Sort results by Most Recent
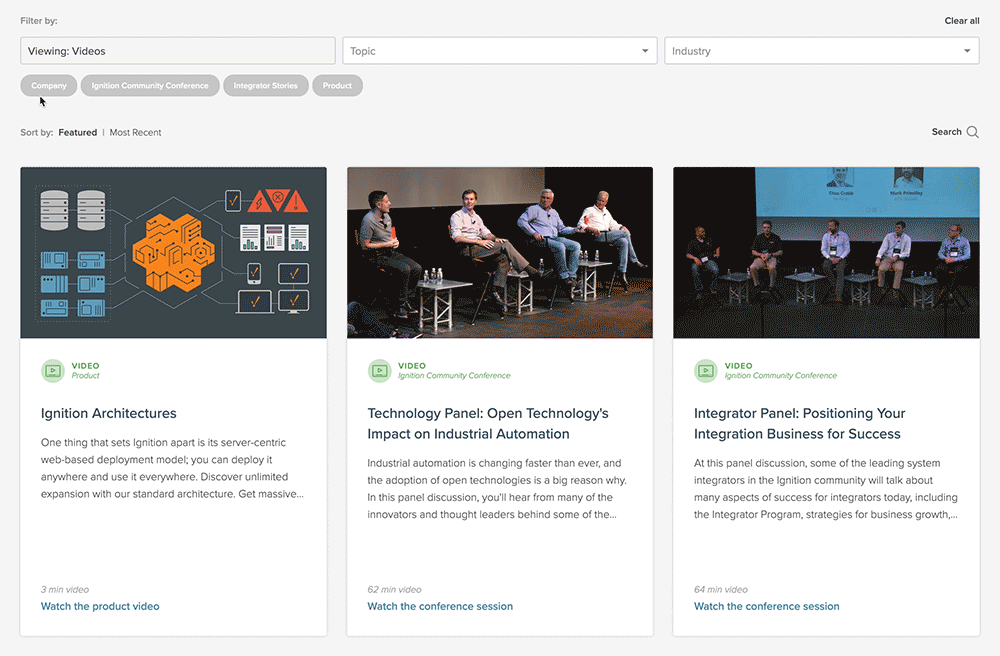This screenshot has height=656, width=1000. pos(135,133)
